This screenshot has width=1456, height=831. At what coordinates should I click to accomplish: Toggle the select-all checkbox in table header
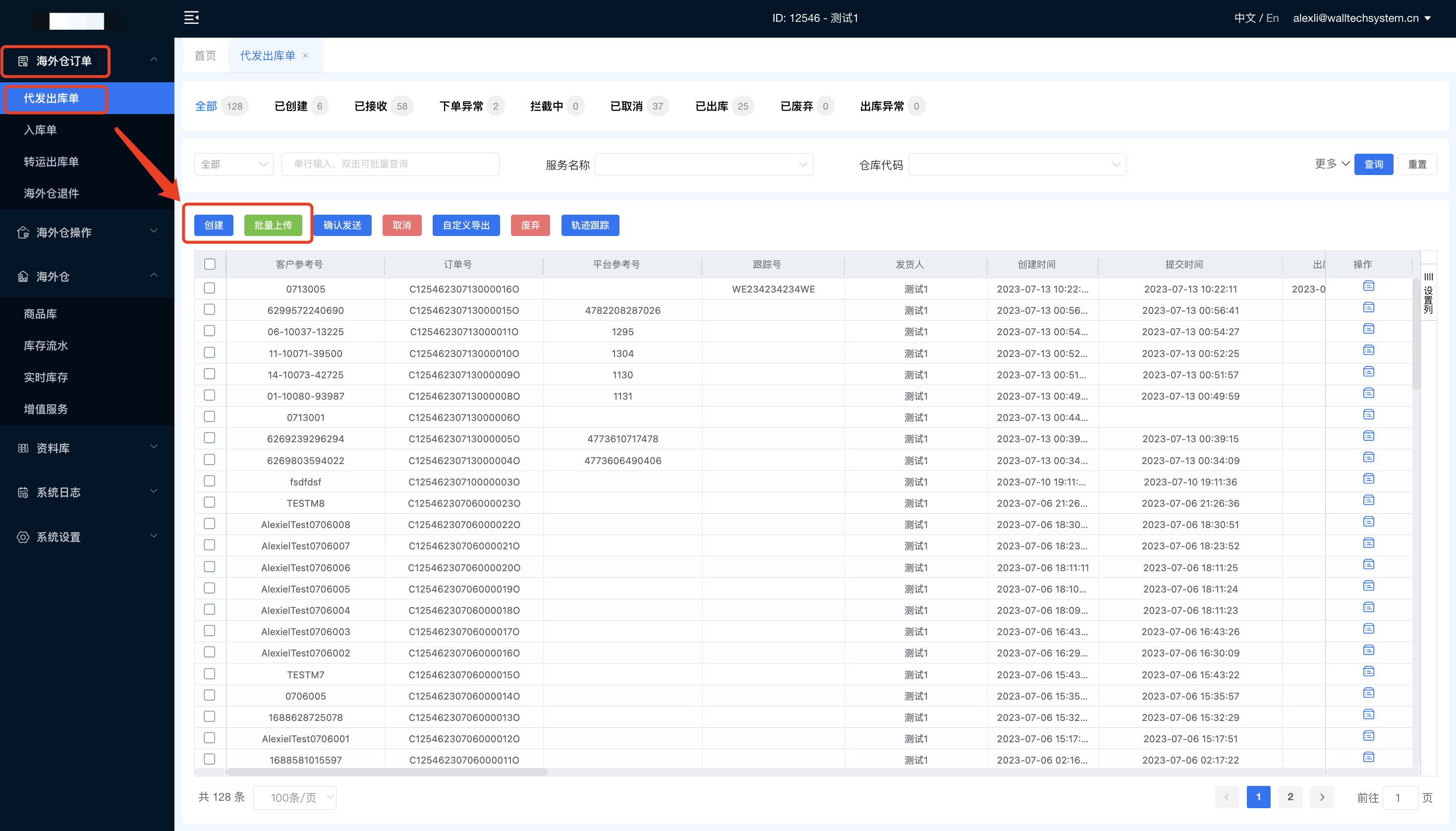210,264
